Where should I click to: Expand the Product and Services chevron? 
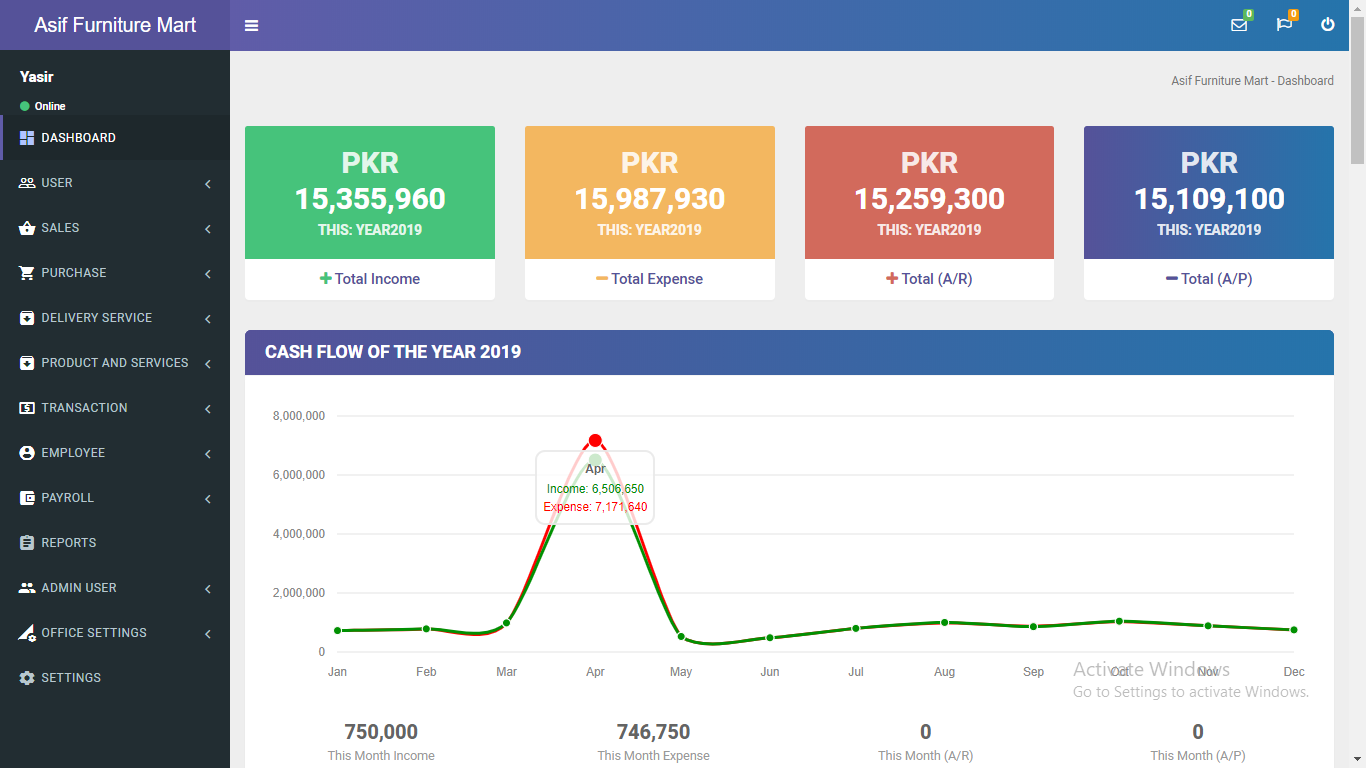click(208, 364)
